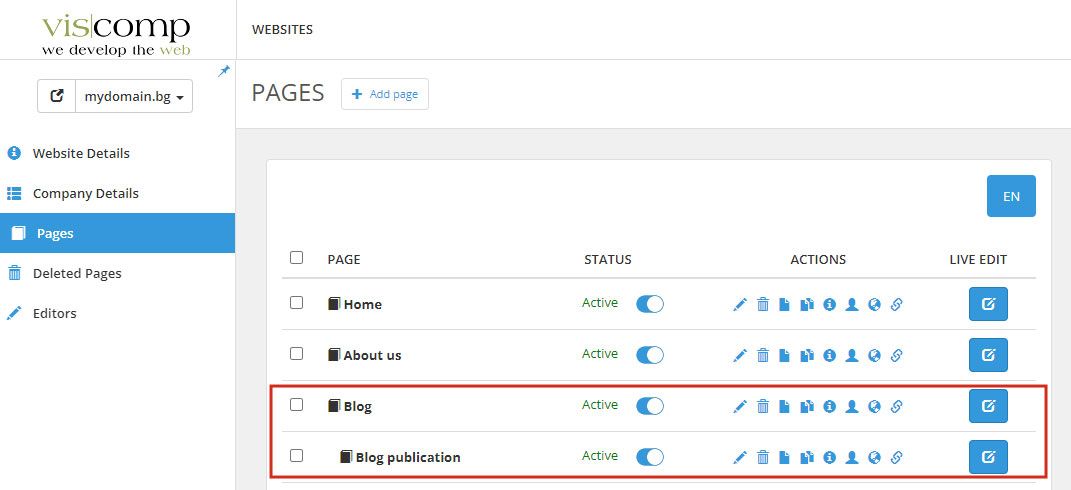Viewport: 1071px width, 490px height.
Task: Click the pencil edit icon for Home
Action: [740, 305]
